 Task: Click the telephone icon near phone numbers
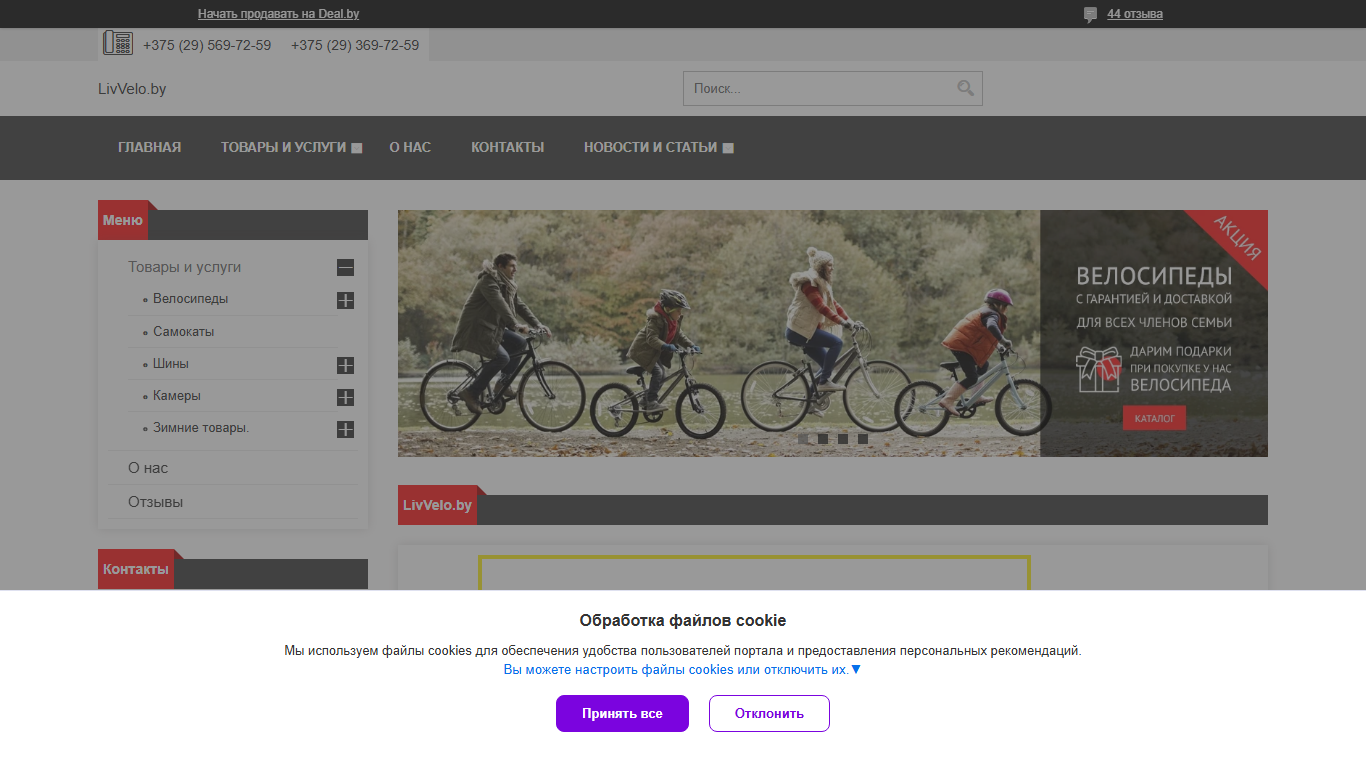point(118,43)
